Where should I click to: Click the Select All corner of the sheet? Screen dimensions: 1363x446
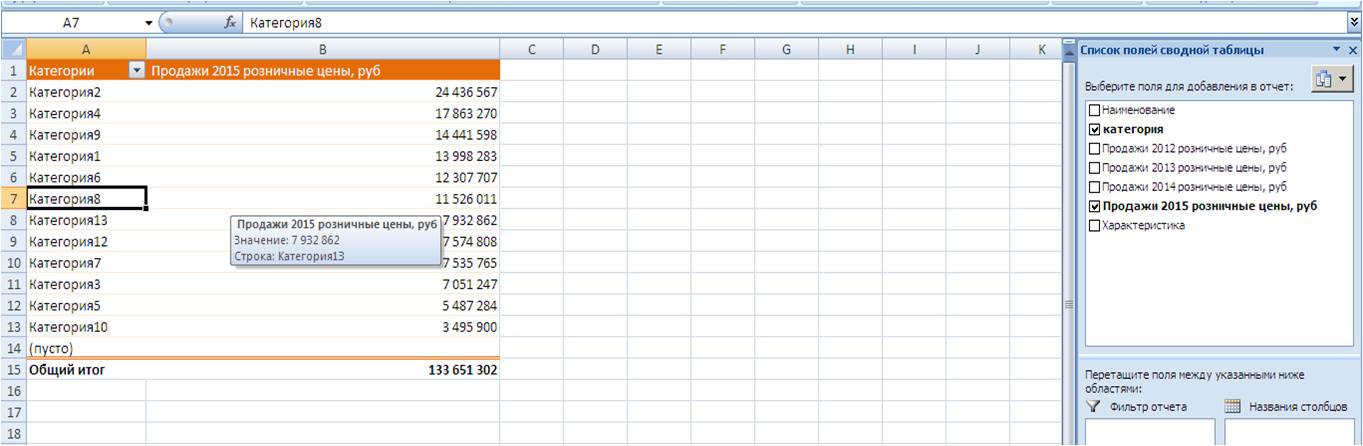click(x=13, y=49)
